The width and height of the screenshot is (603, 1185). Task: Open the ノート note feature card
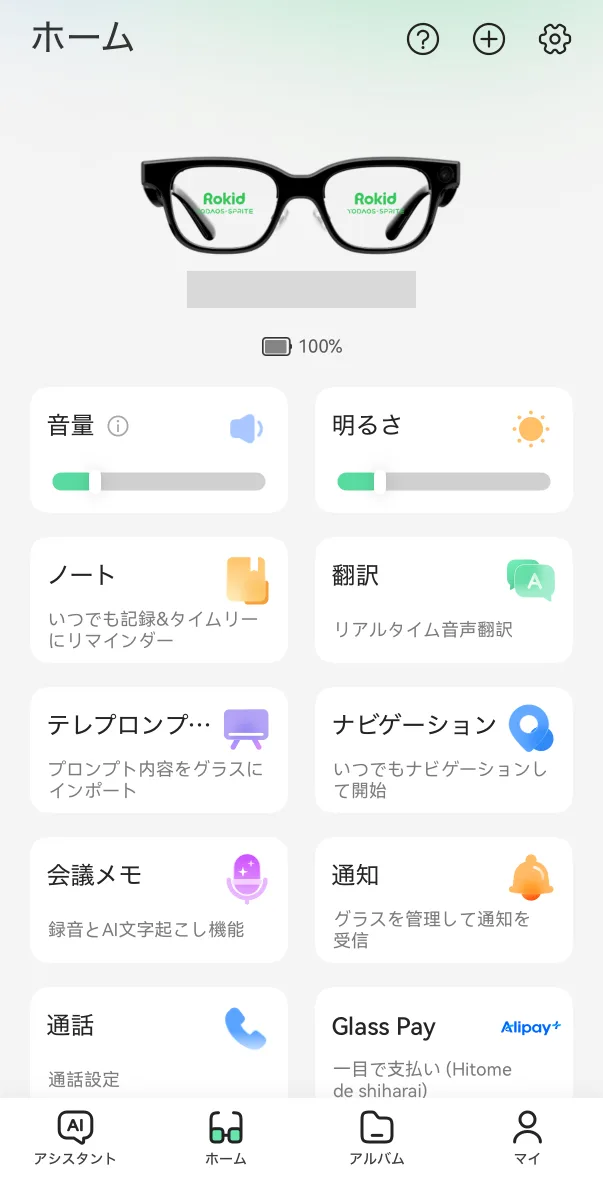[x=159, y=599]
